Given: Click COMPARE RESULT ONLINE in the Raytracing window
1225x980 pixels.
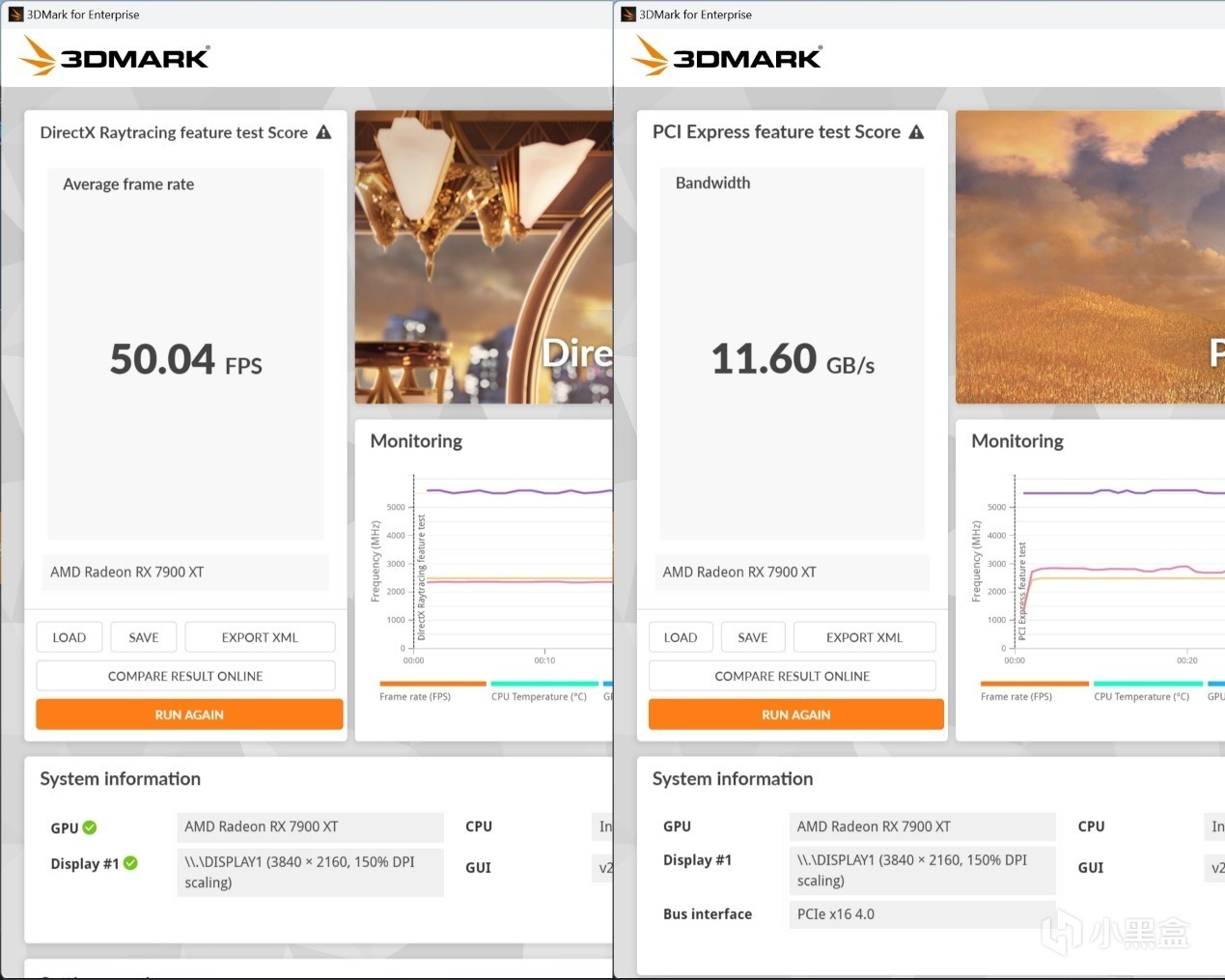Looking at the screenshot, I should (185, 676).
